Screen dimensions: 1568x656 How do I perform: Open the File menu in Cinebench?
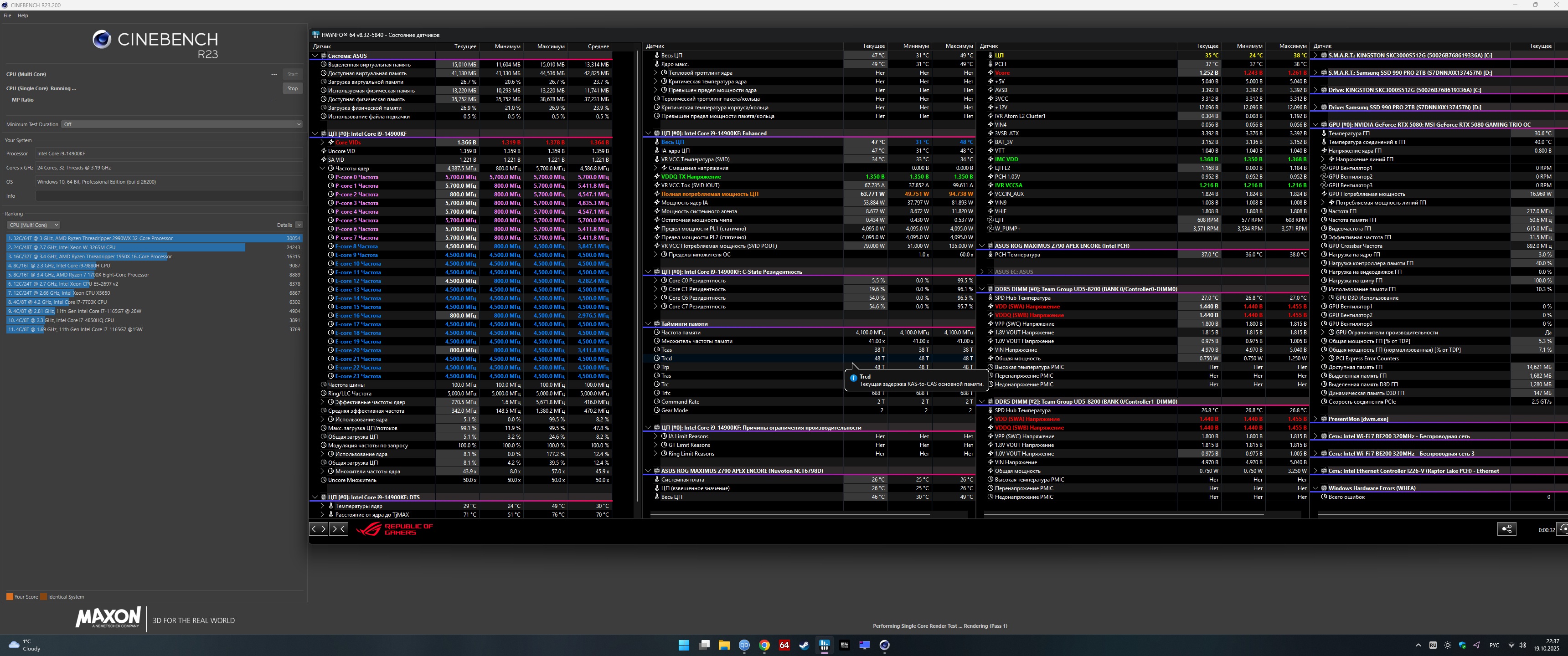pyautogui.click(x=7, y=16)
